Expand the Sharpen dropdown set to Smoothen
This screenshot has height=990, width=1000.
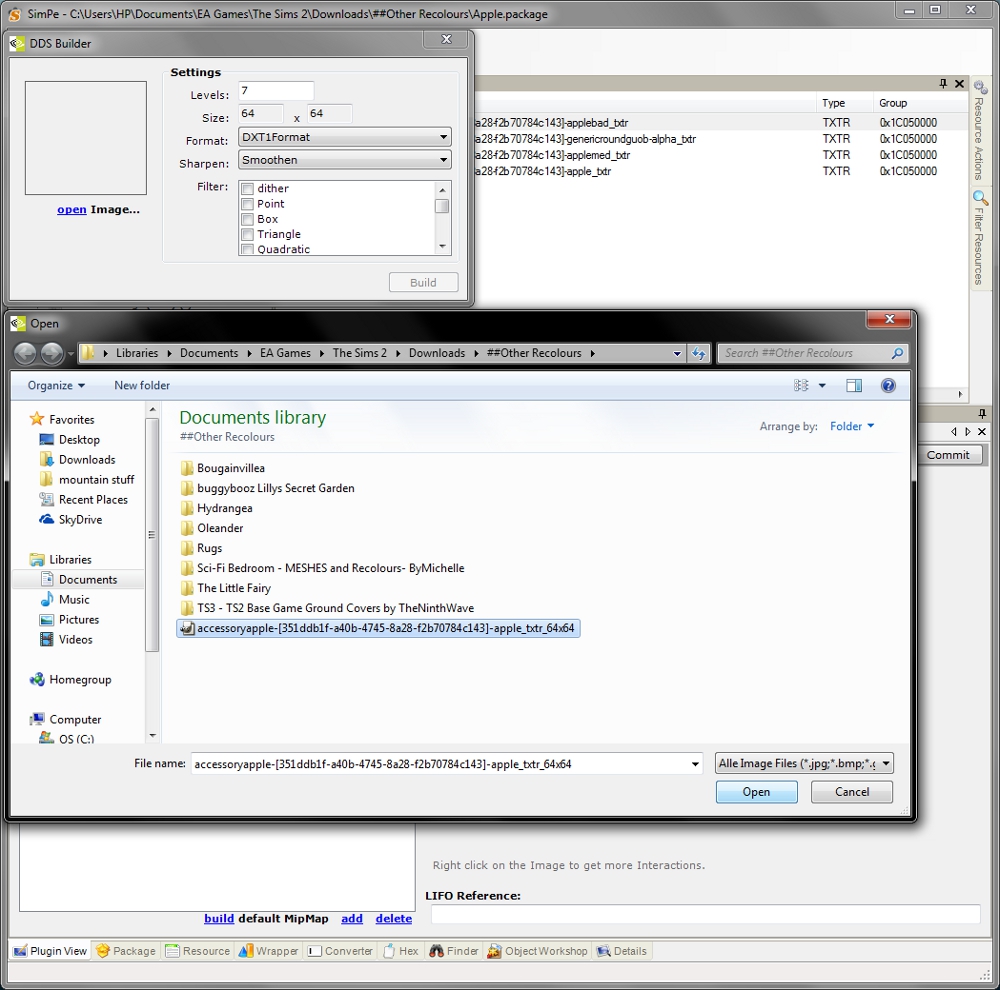click(345, 160)
